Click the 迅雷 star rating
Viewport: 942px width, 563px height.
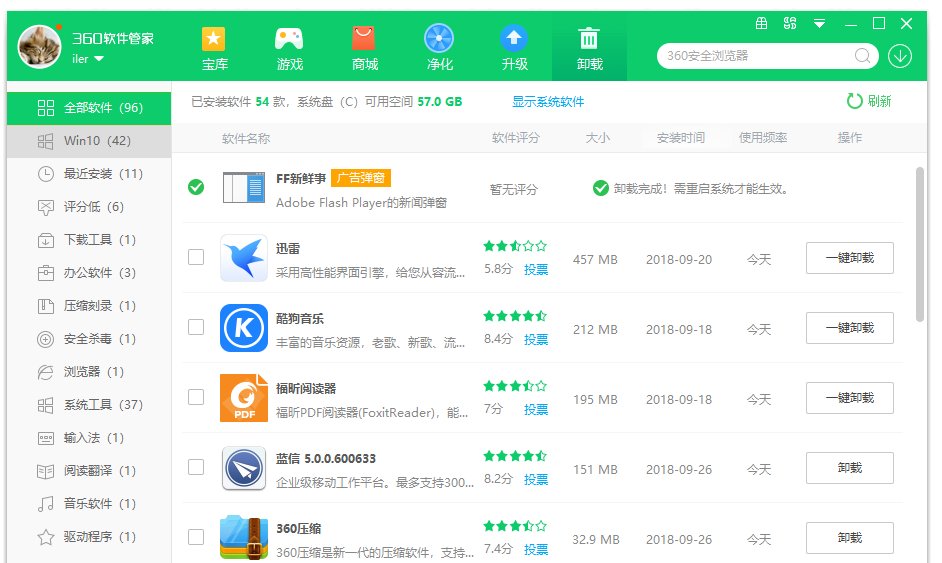click(x=515, y=246)
